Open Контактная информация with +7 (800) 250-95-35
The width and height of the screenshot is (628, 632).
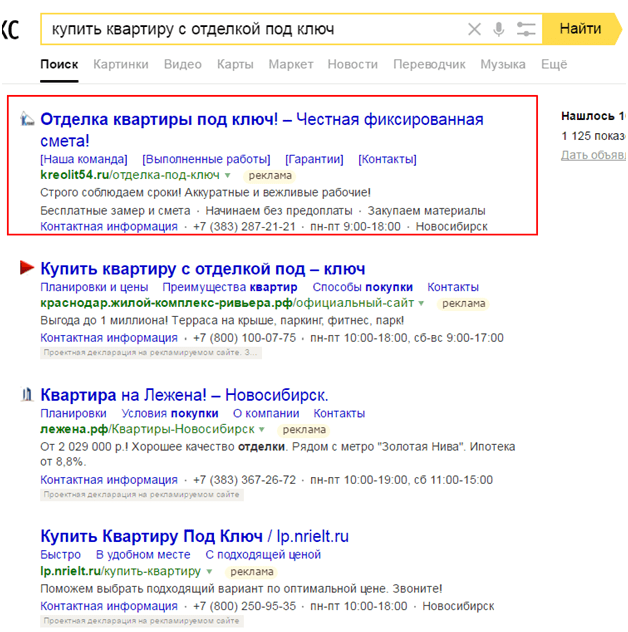(x=109, y=606)
